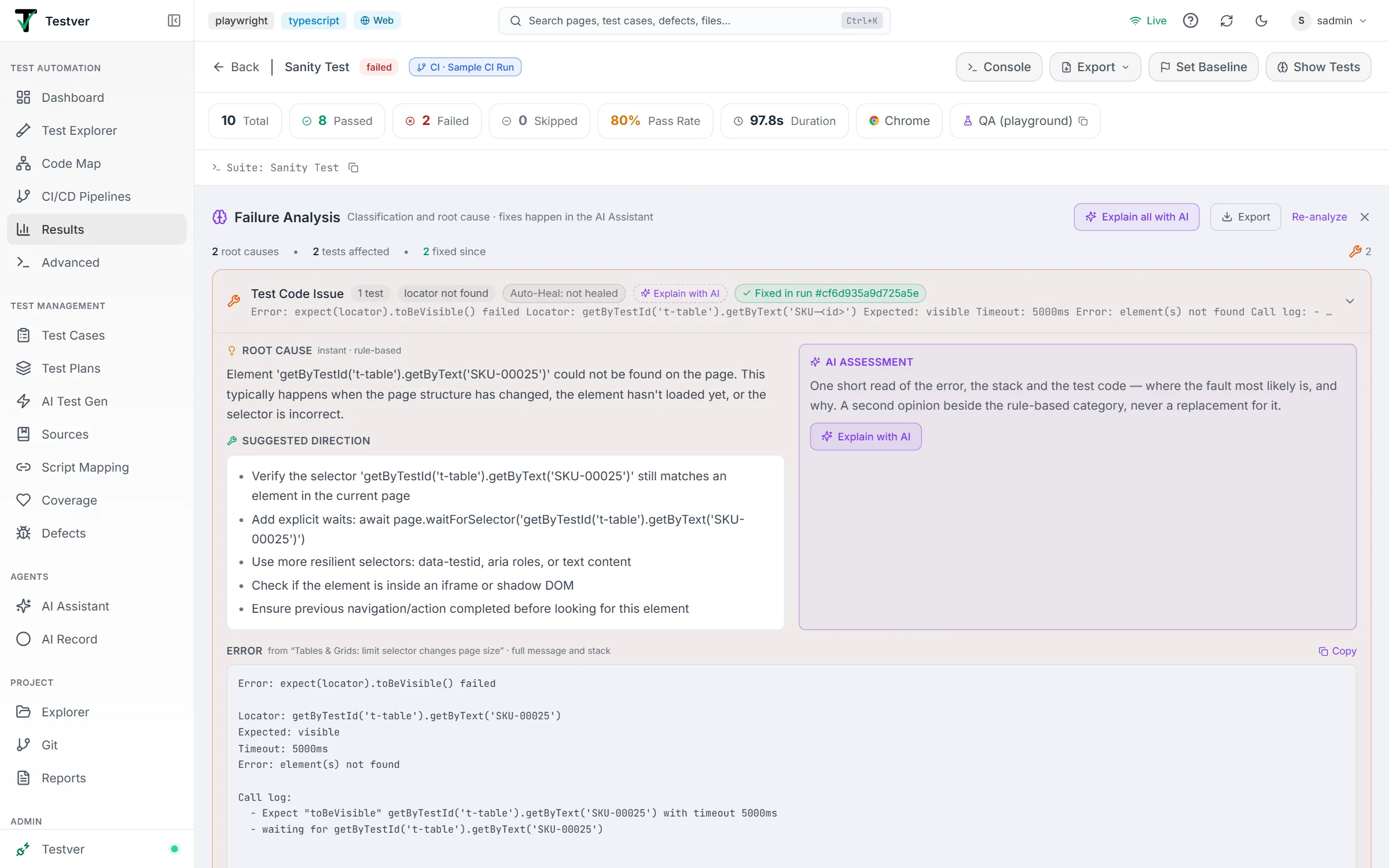Click Show Tests button

(1318, 67)
